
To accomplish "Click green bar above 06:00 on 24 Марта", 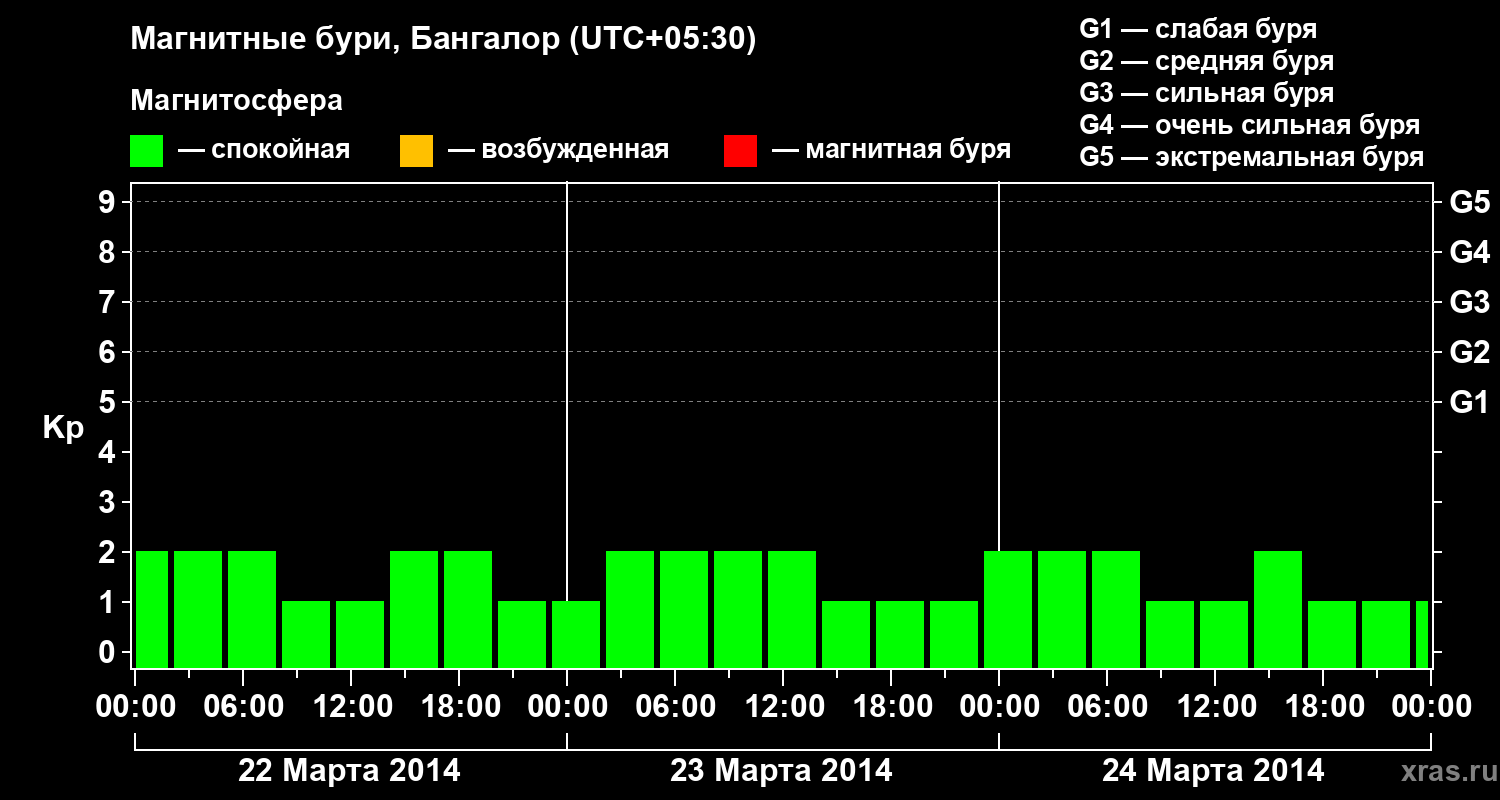I will (x=1116, y=609).
